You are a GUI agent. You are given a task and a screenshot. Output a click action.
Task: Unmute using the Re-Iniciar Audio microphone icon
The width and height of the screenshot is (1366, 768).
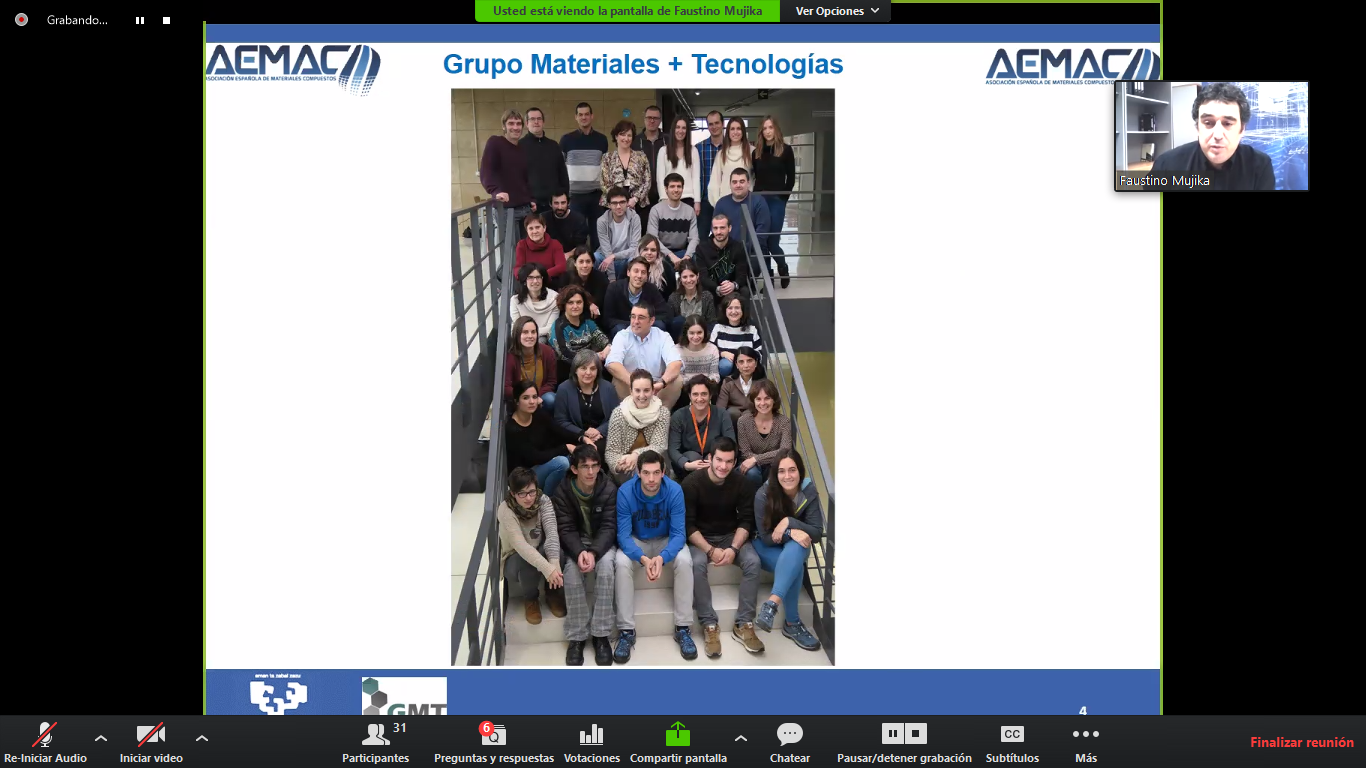[x=44, y=735]
